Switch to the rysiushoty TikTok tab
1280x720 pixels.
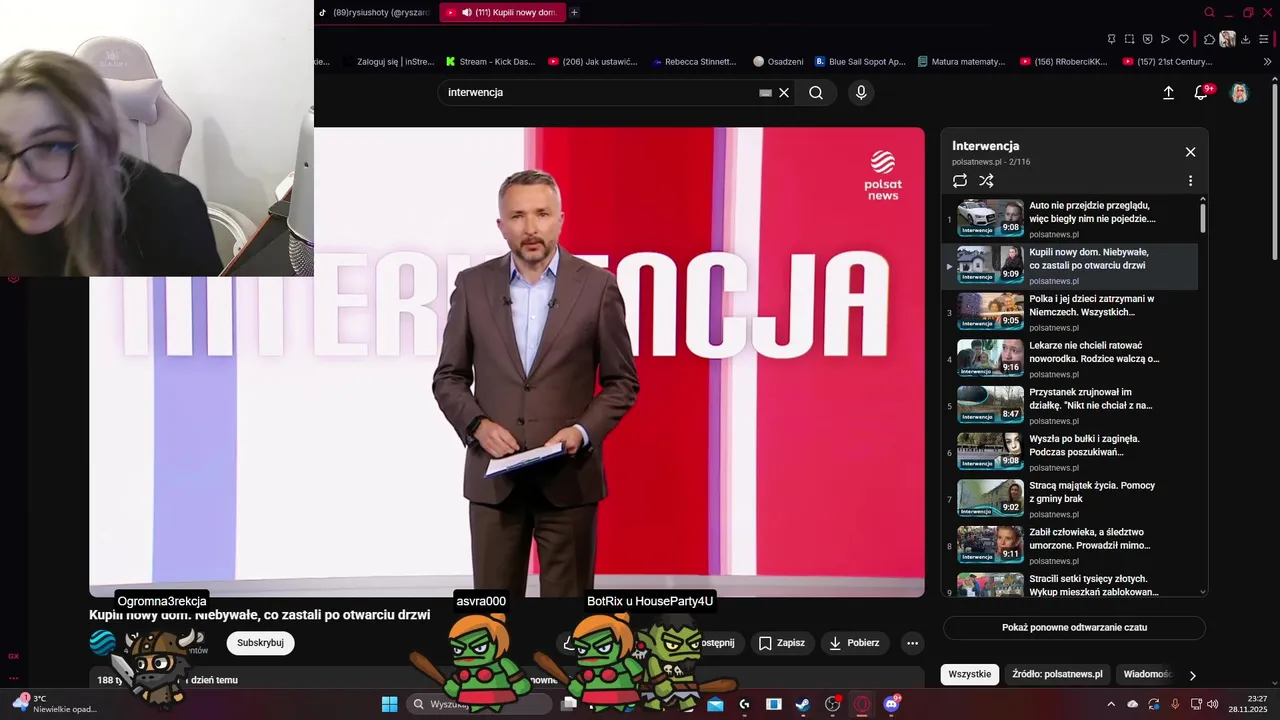(374, 13)
